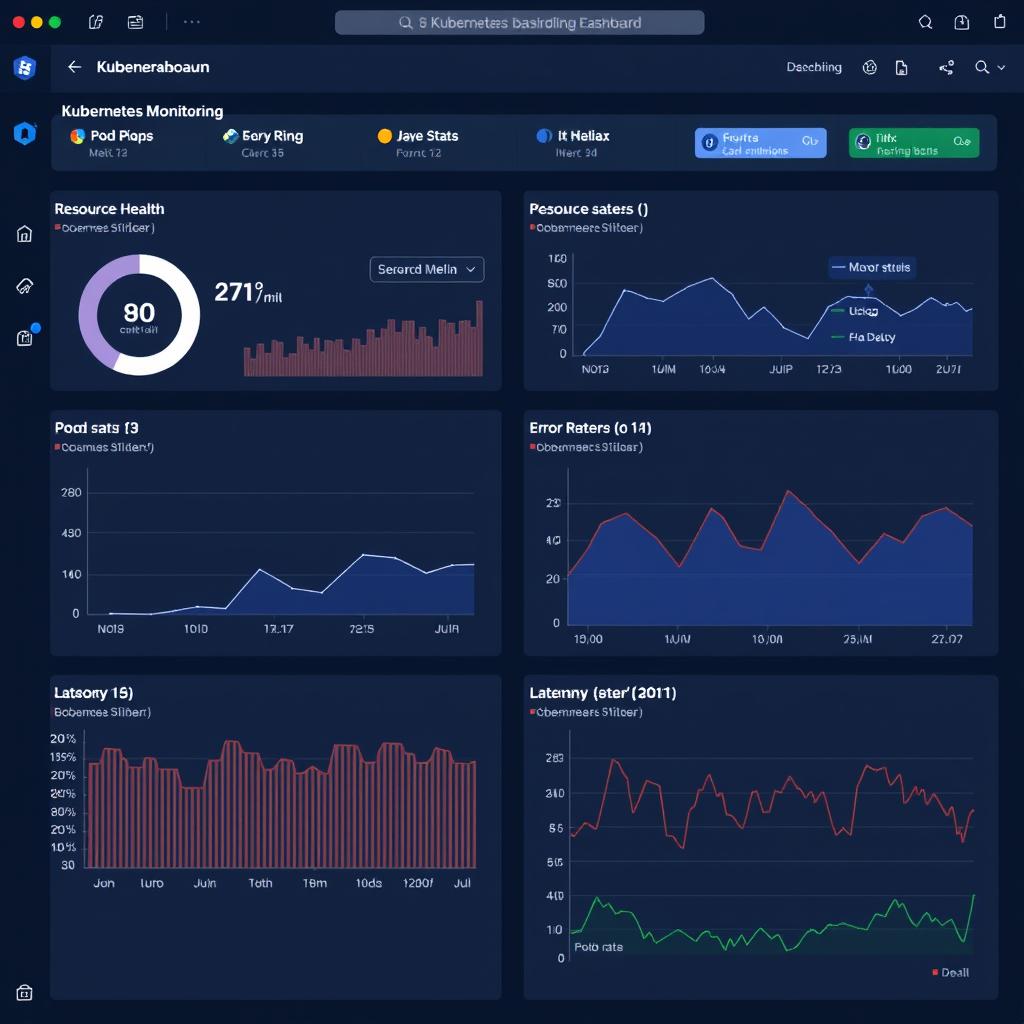Open the clipboard icon with blue notification dot

pyautogui.click(x=25, y=338)
